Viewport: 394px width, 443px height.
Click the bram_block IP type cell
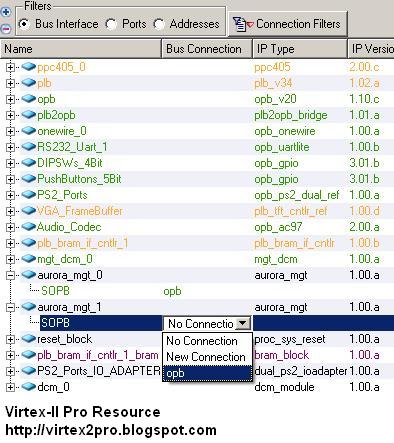[281, 355]
